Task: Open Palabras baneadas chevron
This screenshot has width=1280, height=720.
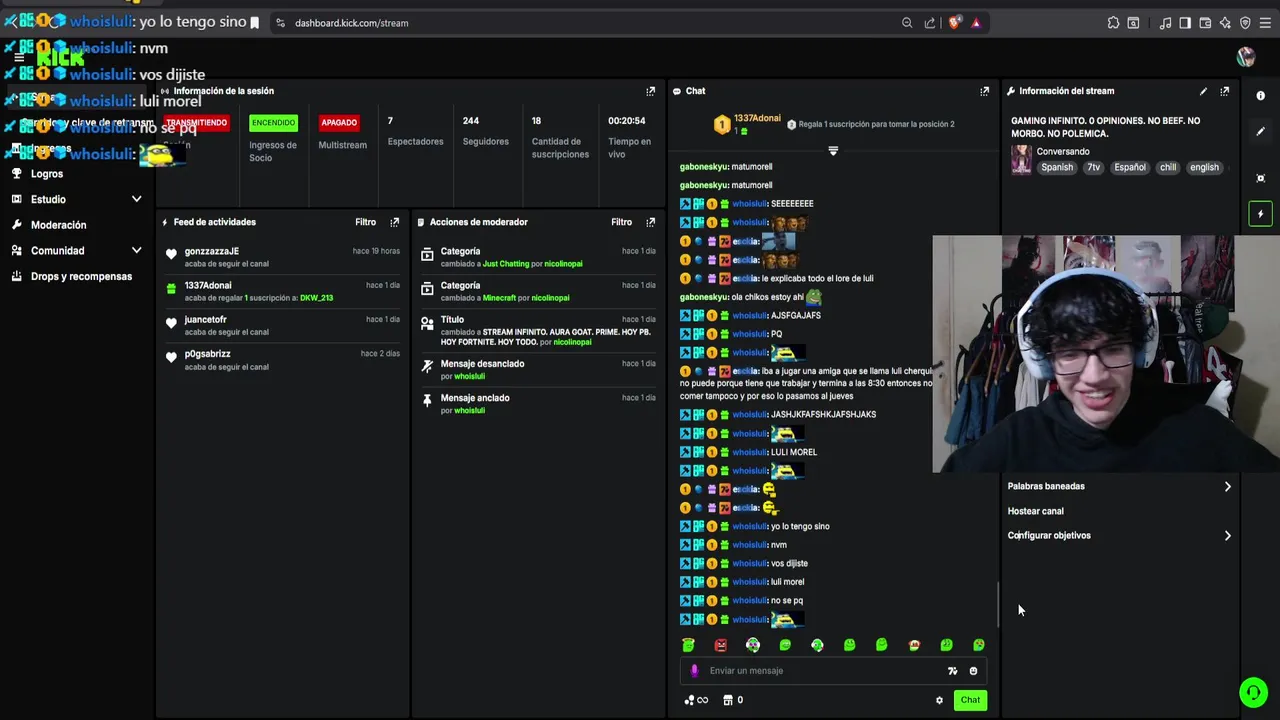Action: pyautogui.click(x=1228, y=487)
